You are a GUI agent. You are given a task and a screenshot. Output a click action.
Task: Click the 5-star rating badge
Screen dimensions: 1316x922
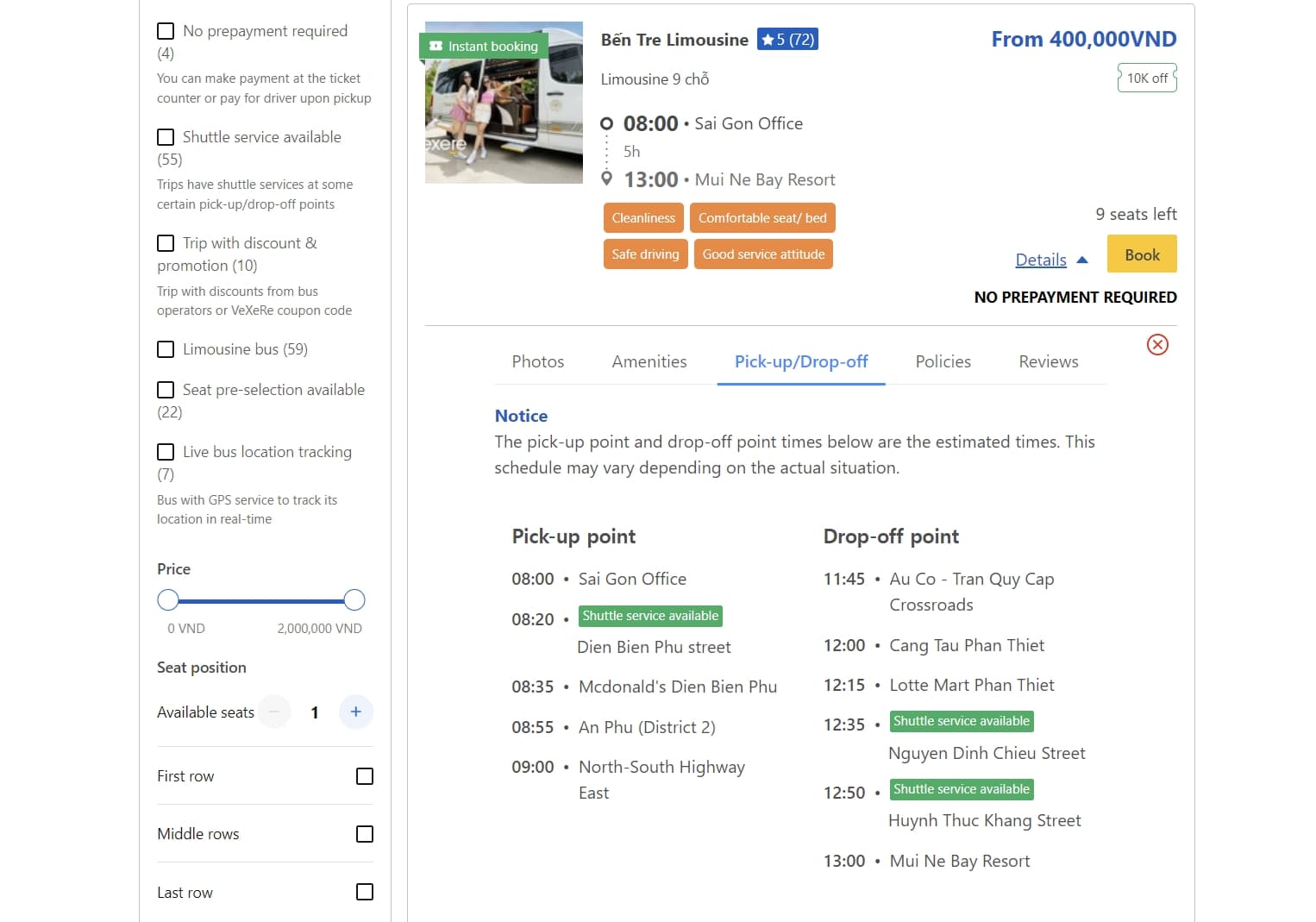pos(787,40)
